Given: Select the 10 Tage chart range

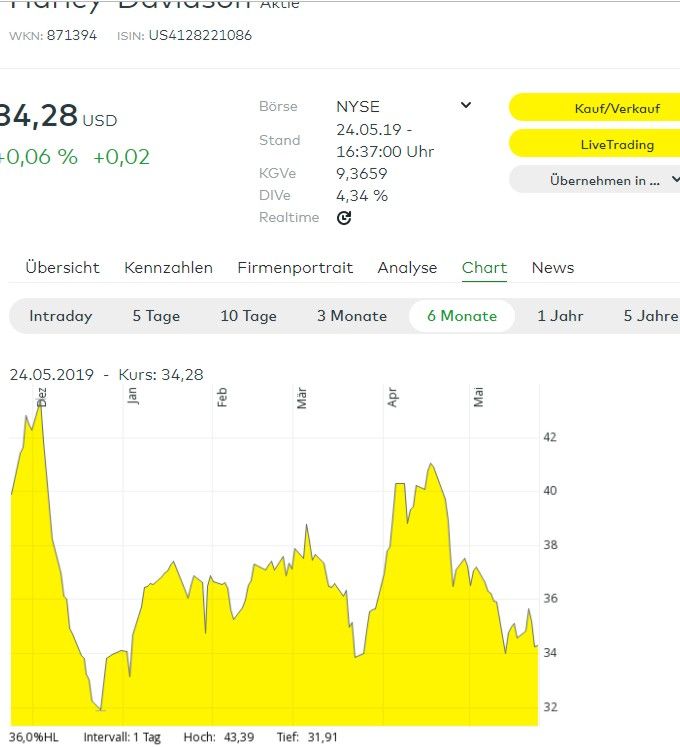Looking at the screenshot, I should [x=248, y=316].
